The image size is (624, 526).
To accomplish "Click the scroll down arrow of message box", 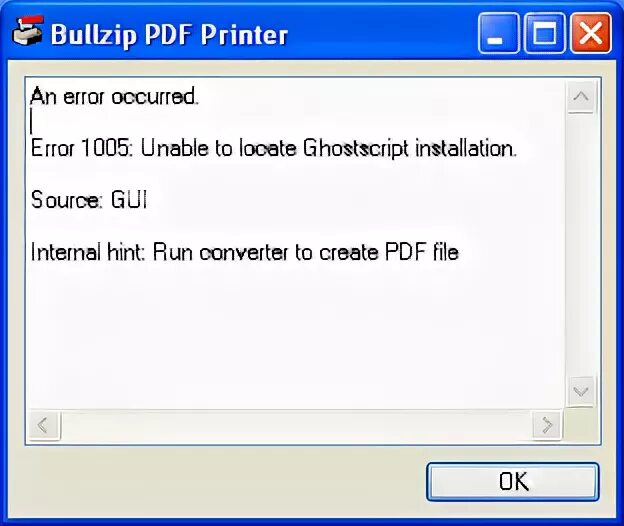I will 581,392.
